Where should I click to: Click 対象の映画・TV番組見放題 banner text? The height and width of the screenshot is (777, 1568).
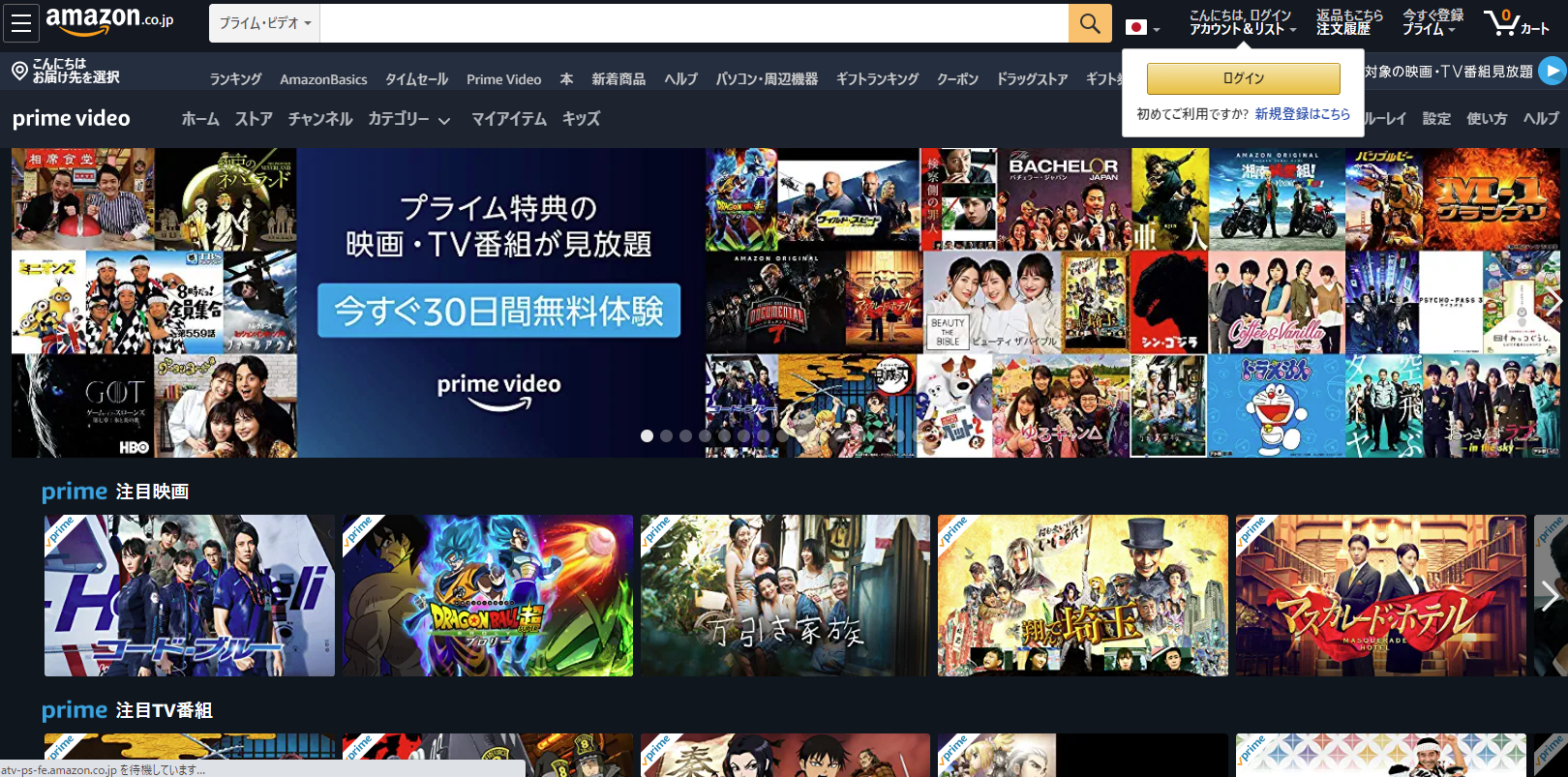pos(1448,72)
